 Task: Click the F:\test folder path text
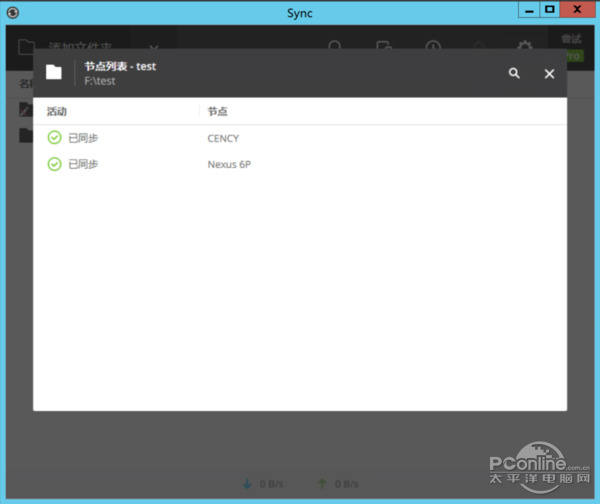99,81
